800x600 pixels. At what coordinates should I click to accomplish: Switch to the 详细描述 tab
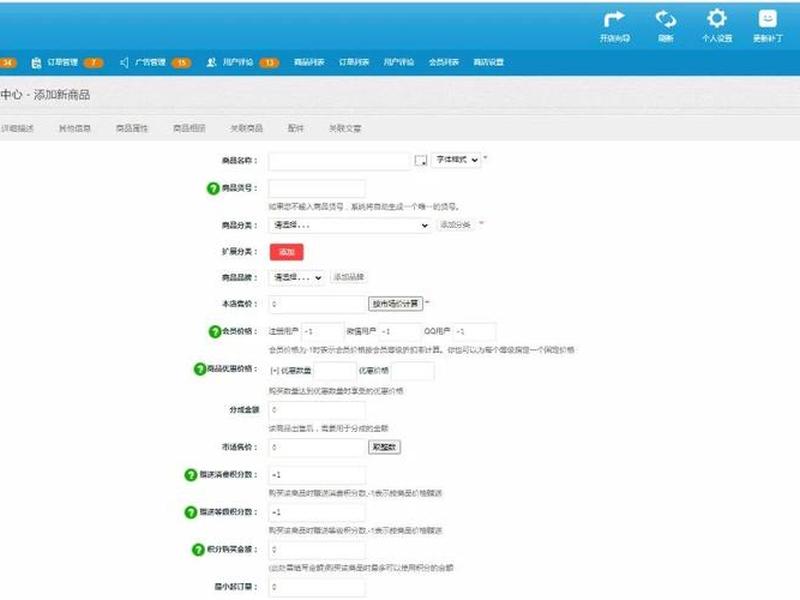[17, 129]
